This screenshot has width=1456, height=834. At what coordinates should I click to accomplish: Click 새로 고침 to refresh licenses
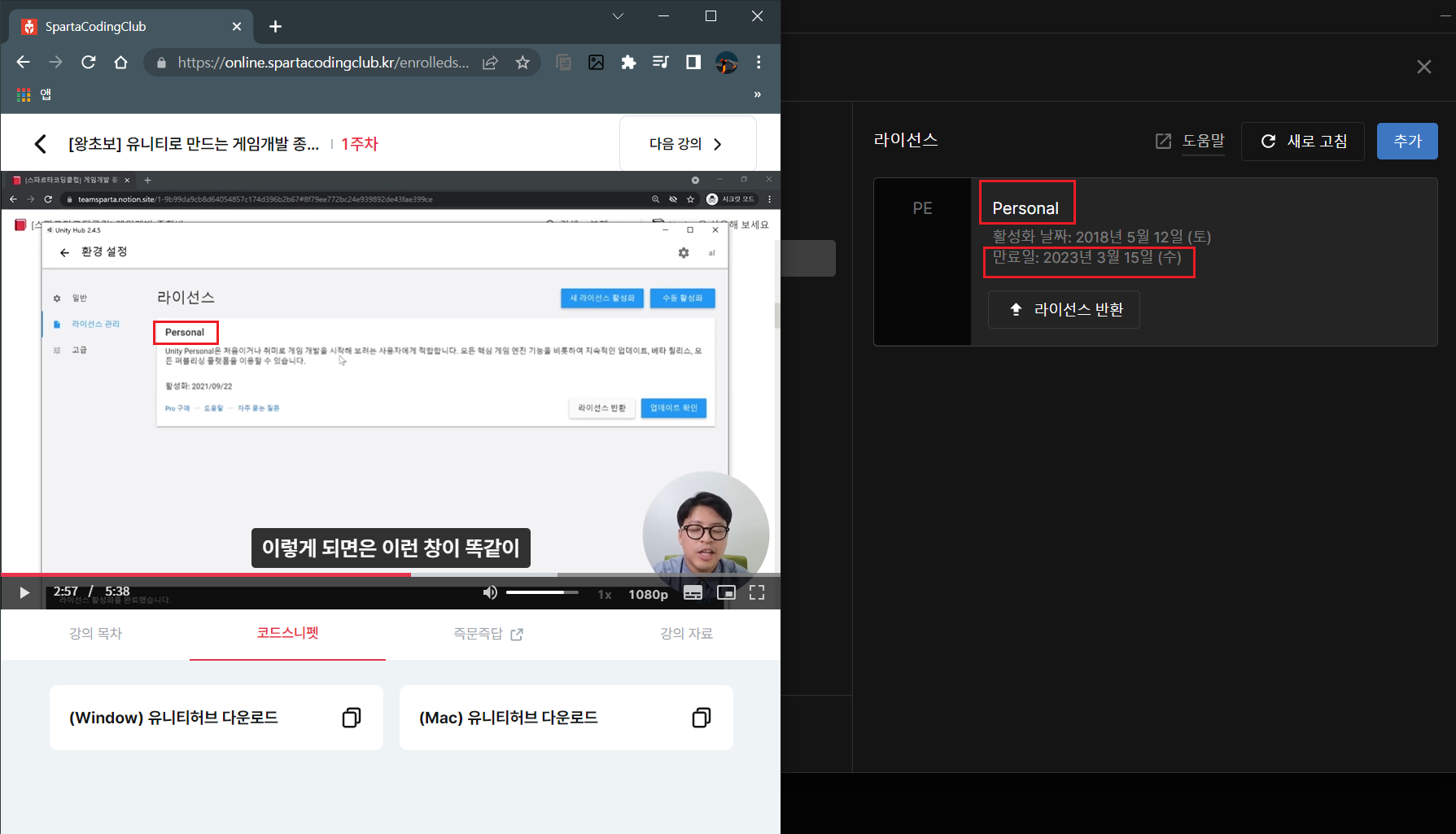1303,142
